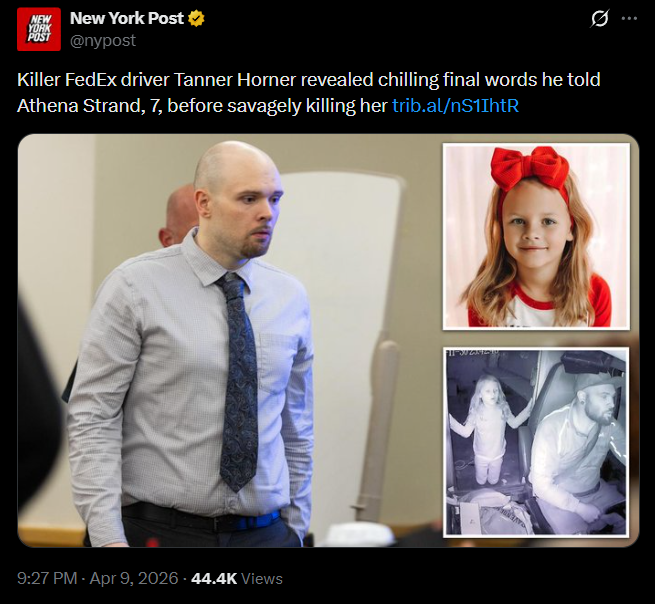Viewport: 655px width, 604px height.
Task: Click the gold verified badge
Action: point(196,18)
